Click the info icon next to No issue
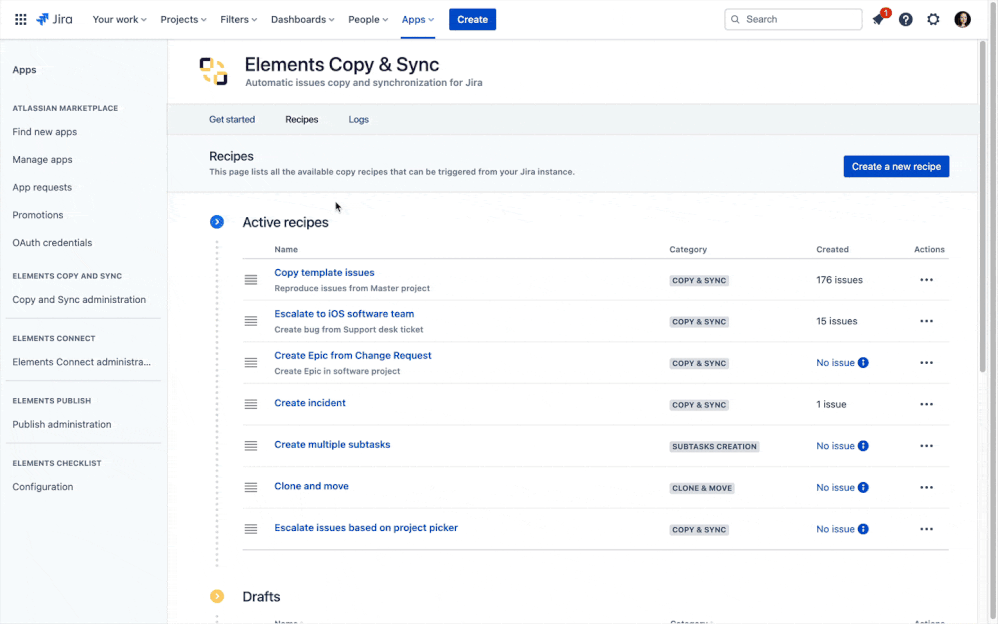 point(866,362)
